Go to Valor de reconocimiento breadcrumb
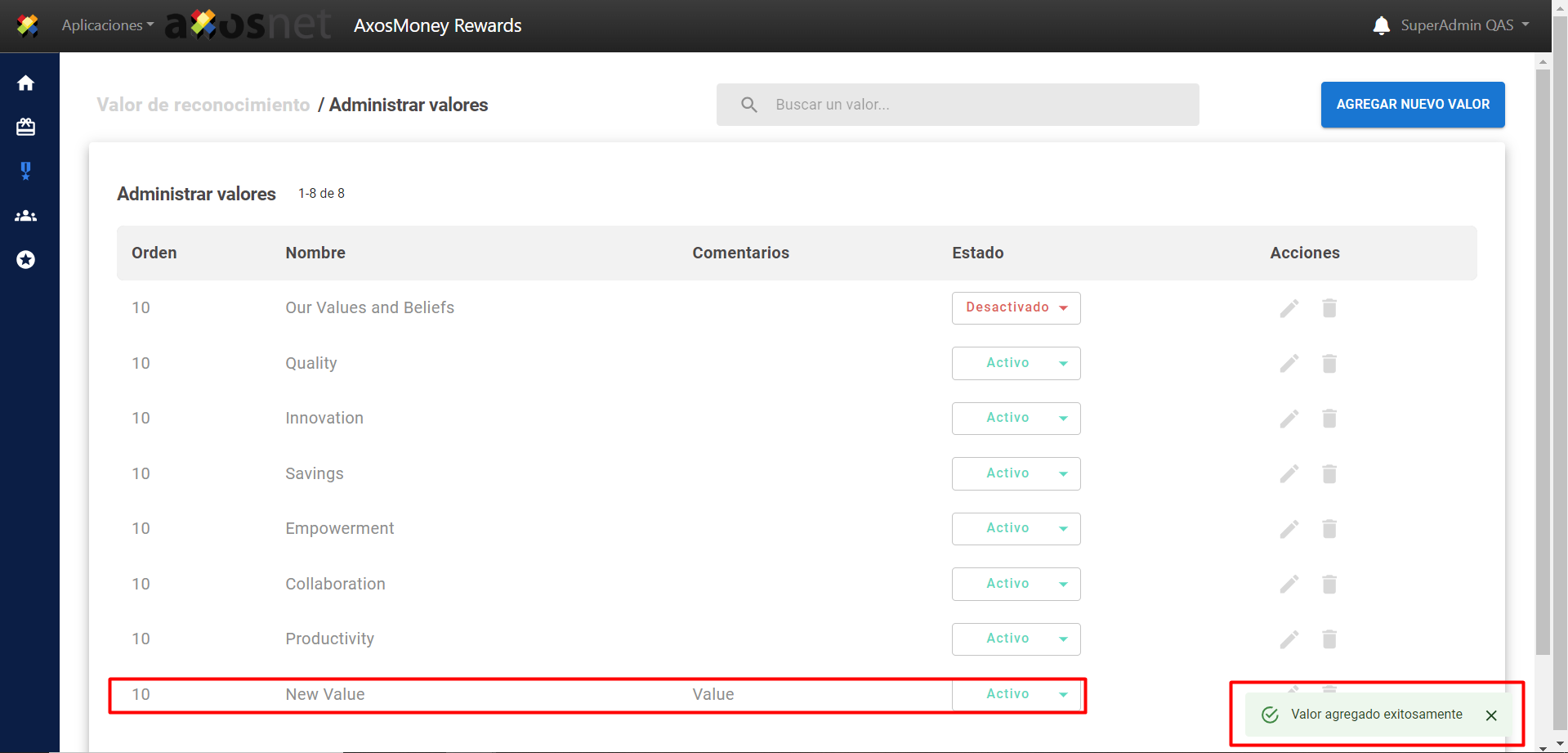The image size is (1568, 753). 203,105
